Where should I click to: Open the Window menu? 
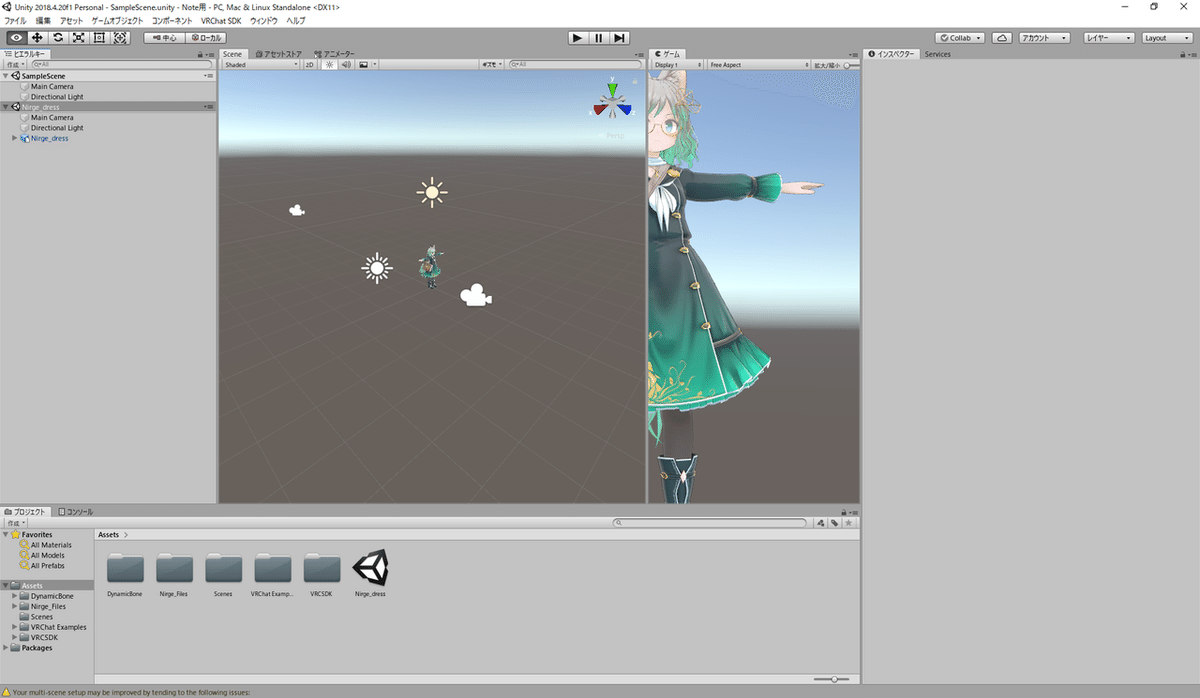263,20
